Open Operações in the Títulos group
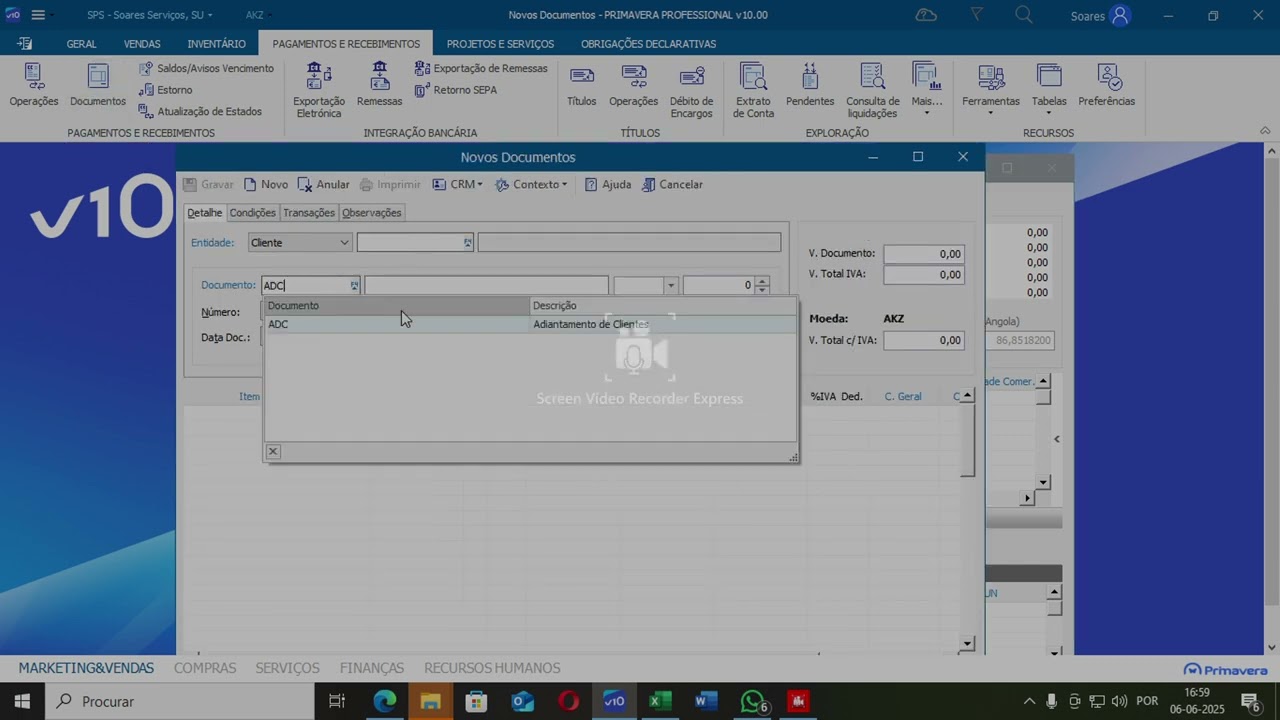This screenshot has width=1280, height=720. click(x=633, y=85)
